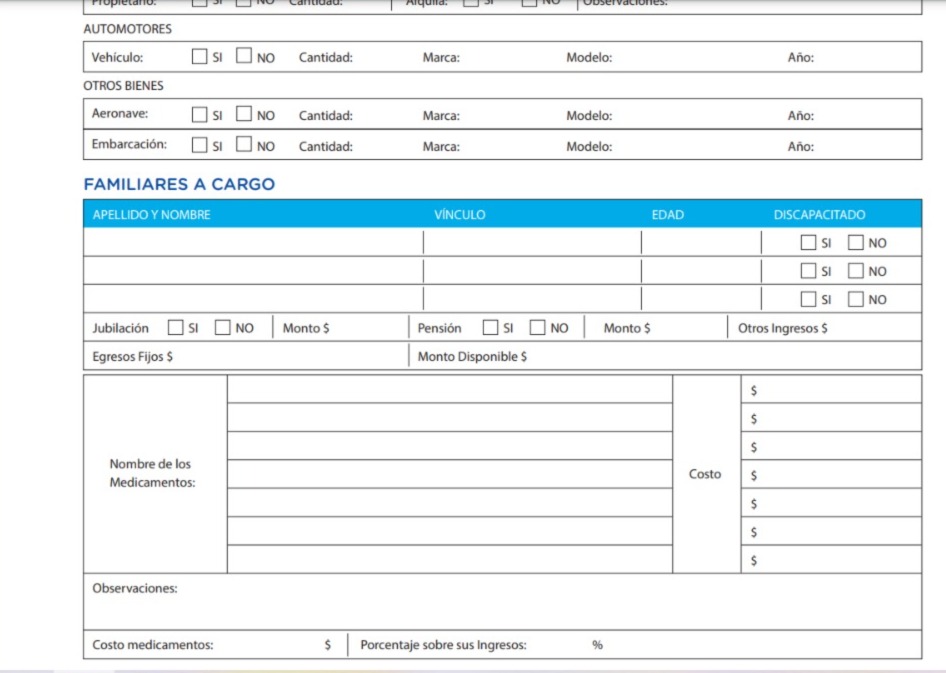Image resolution: width=946 pixels, height=673 pixels.
Task: Click last medication cost $ cell
Action: [x=831, y=559]
